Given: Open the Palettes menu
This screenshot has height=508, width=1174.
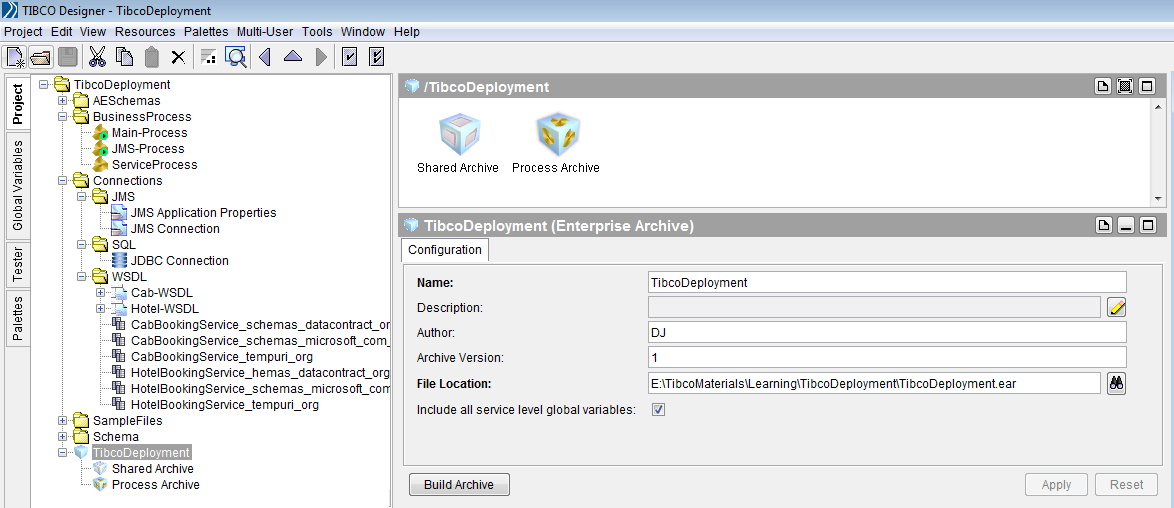Looking at the screenshot, I should [206, 31].
